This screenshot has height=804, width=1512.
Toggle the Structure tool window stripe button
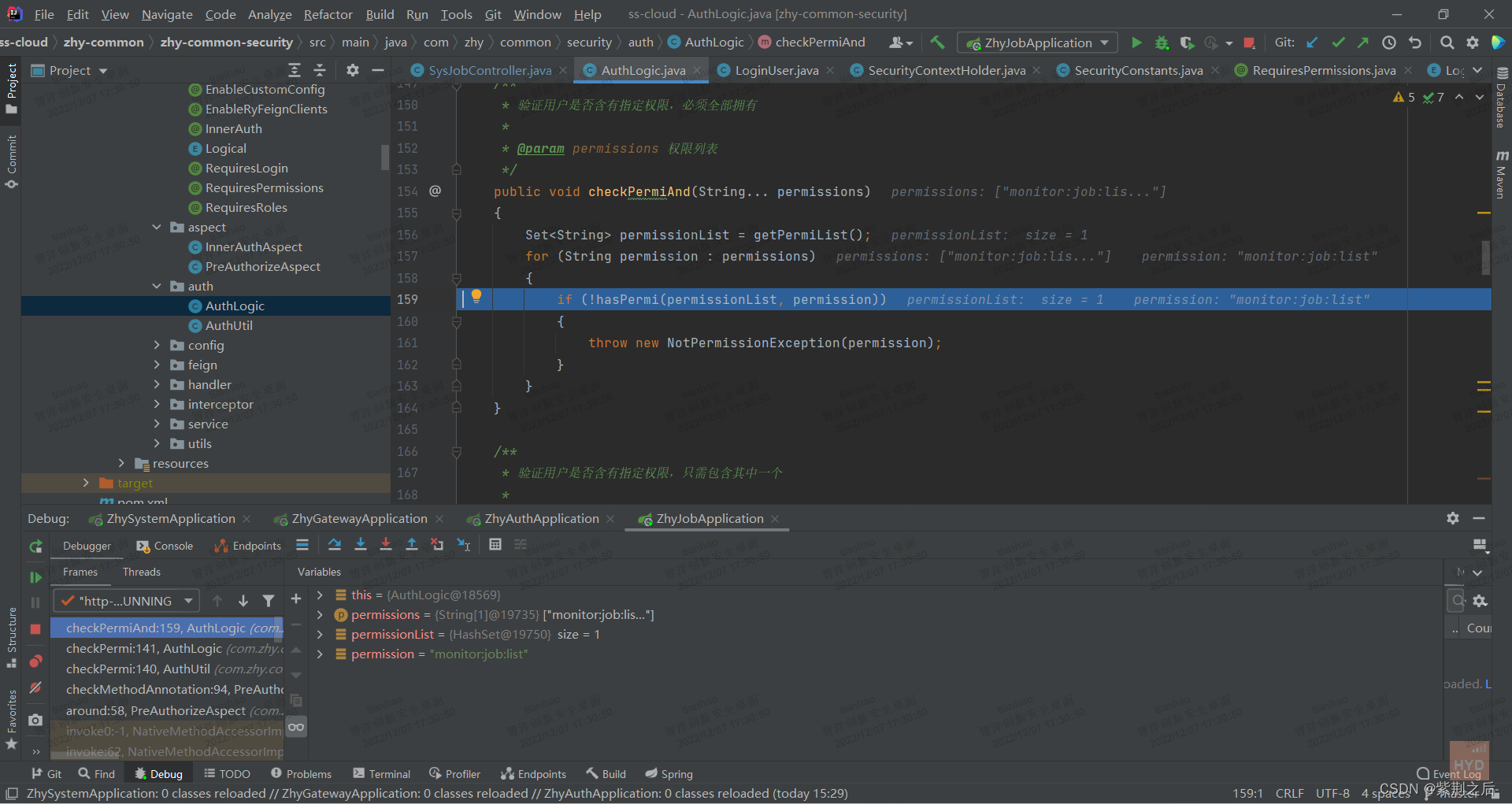(11, 638)
